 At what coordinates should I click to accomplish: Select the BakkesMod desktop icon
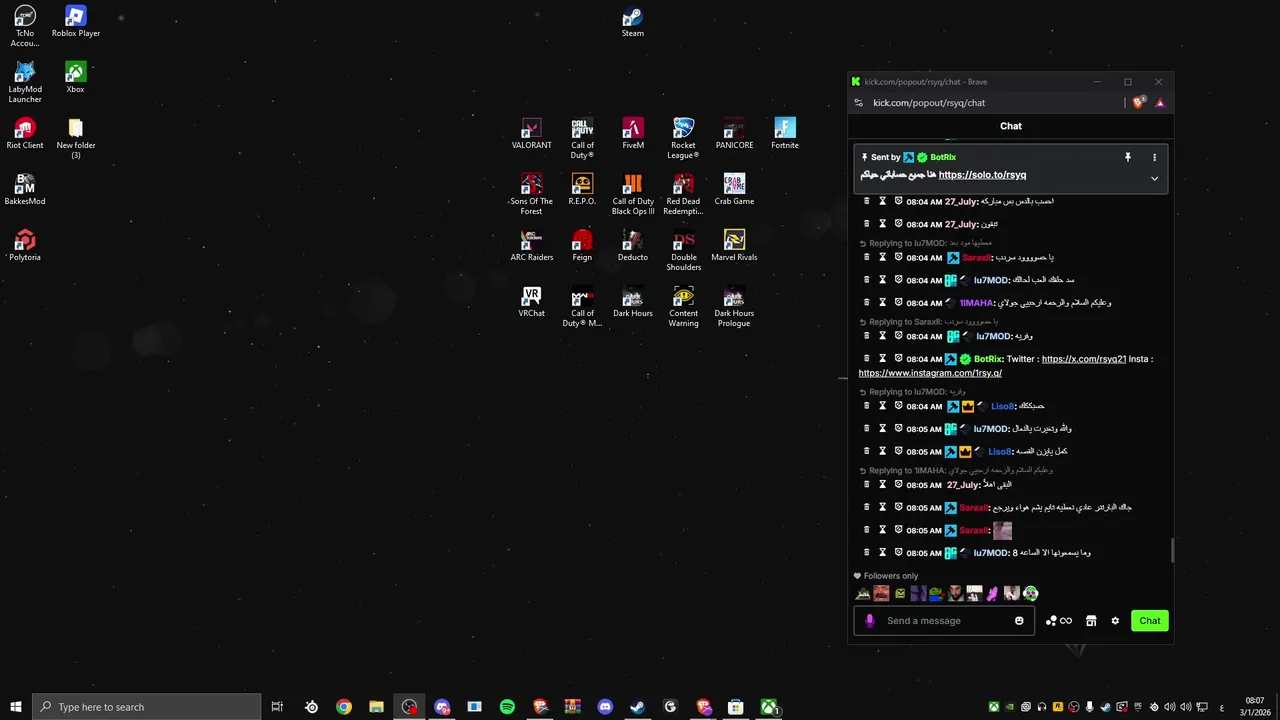[x=25, y=190]
